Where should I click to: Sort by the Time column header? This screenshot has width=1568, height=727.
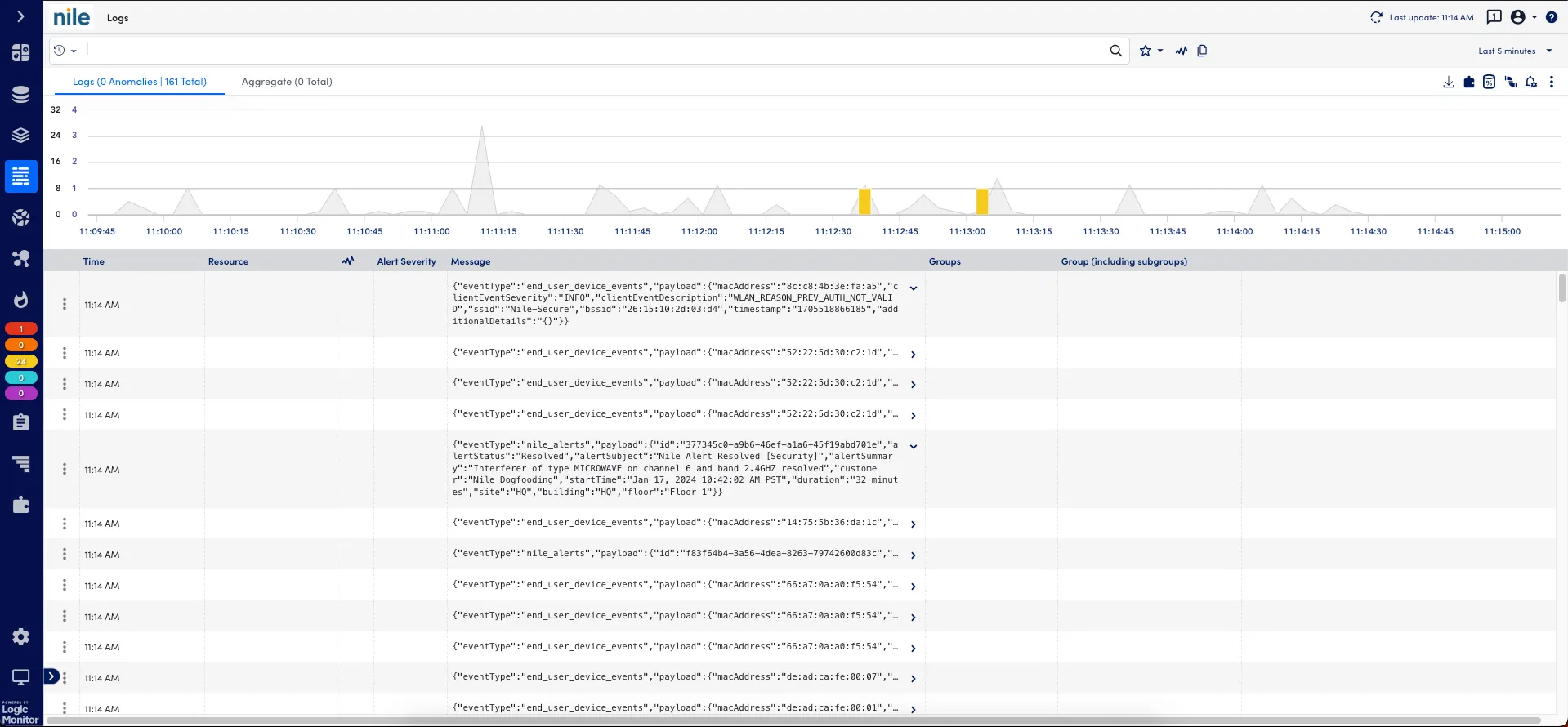[x=94, y=261]
